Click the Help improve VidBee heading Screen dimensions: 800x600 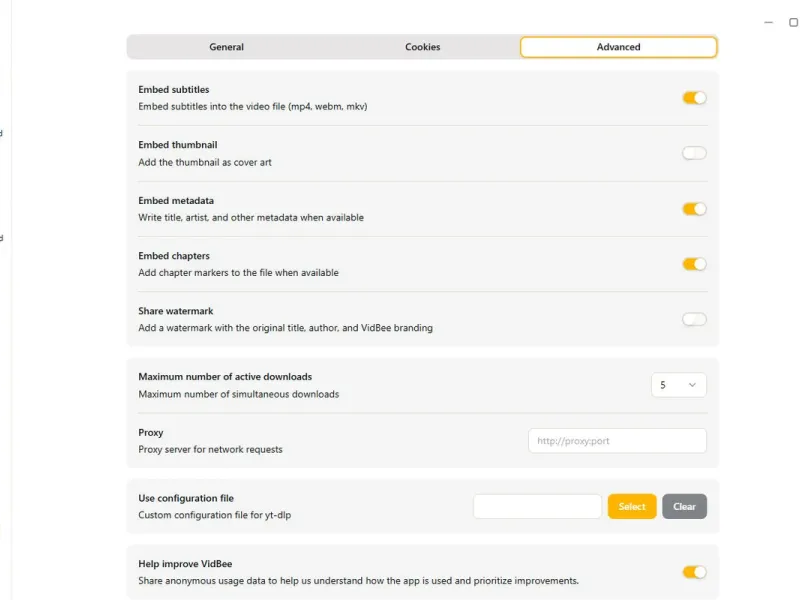point(185,564)
